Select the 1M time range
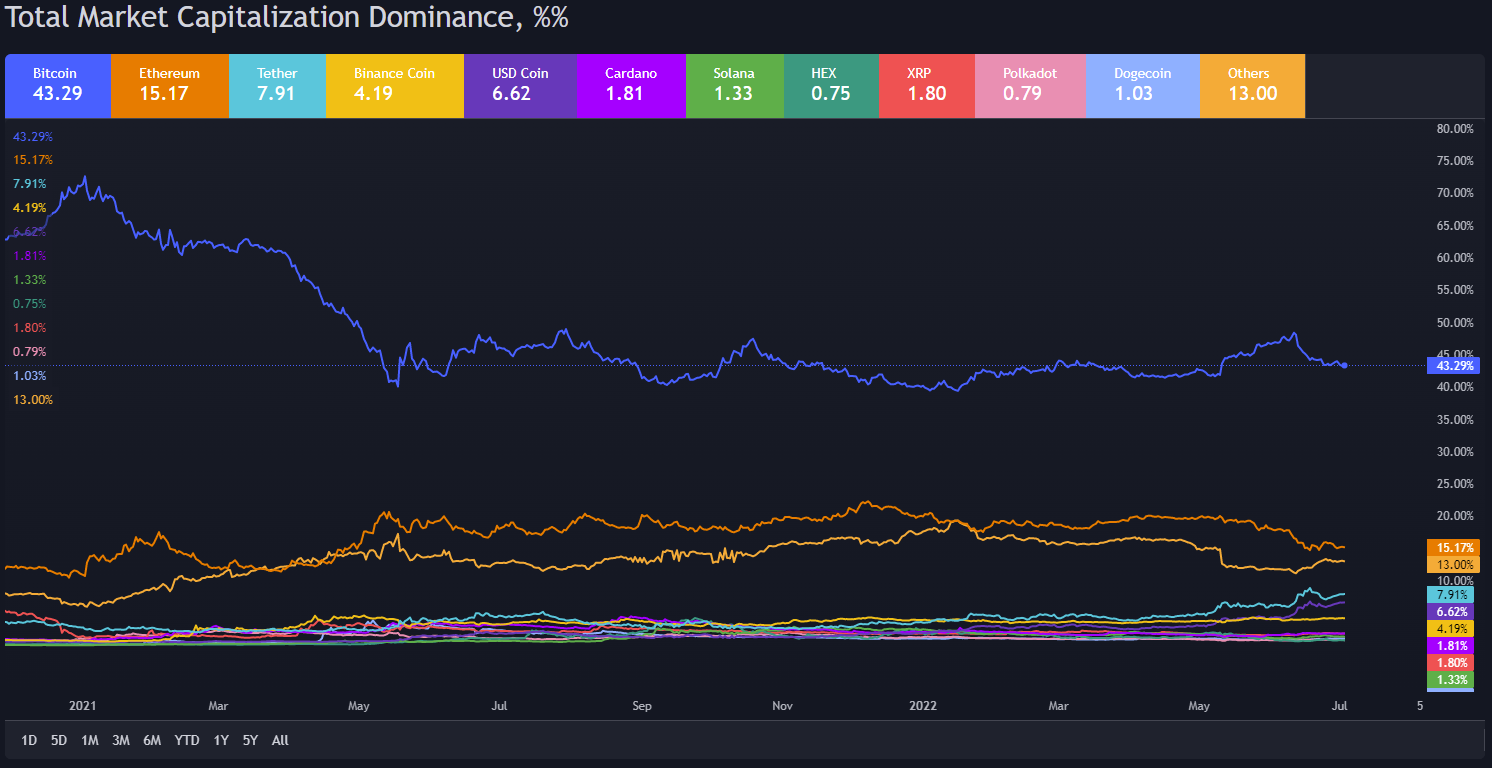The image size is (1492, 768). (90, 741)
